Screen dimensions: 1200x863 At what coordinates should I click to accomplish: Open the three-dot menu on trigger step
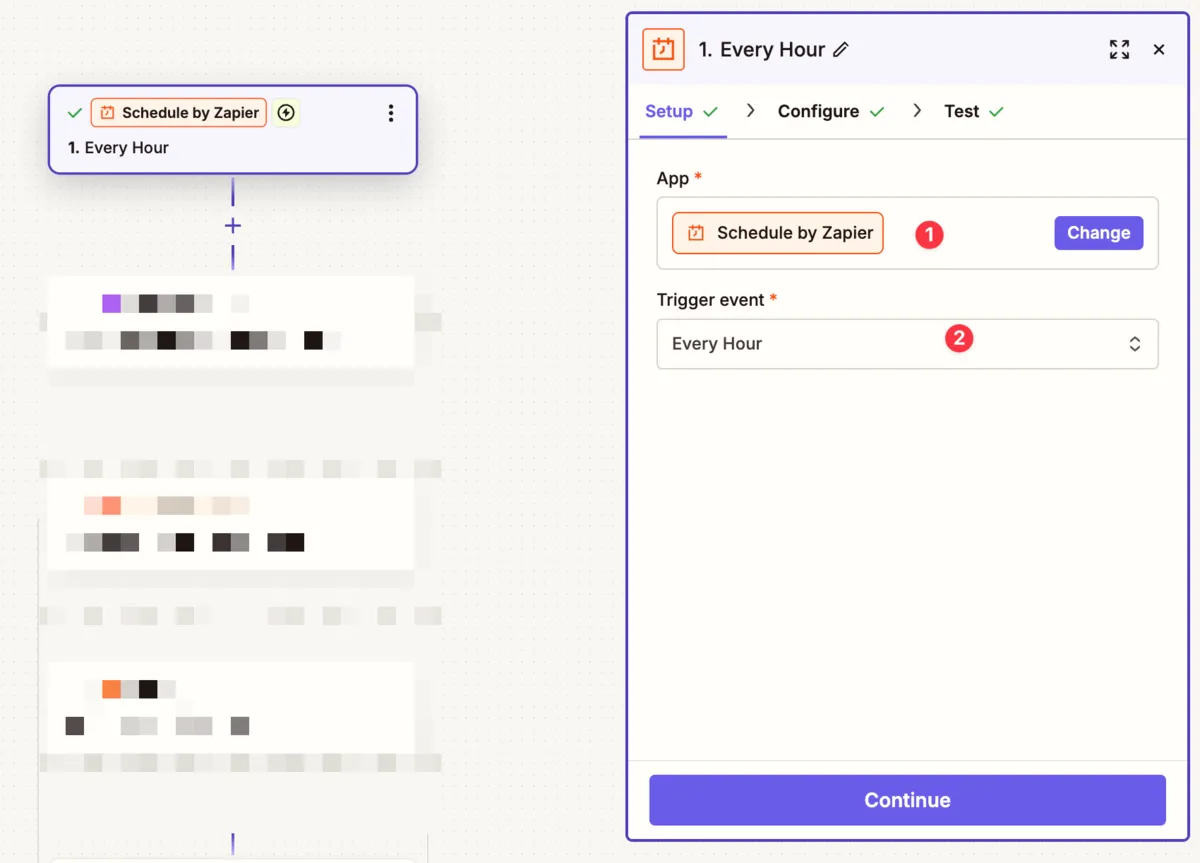(391, 114)
